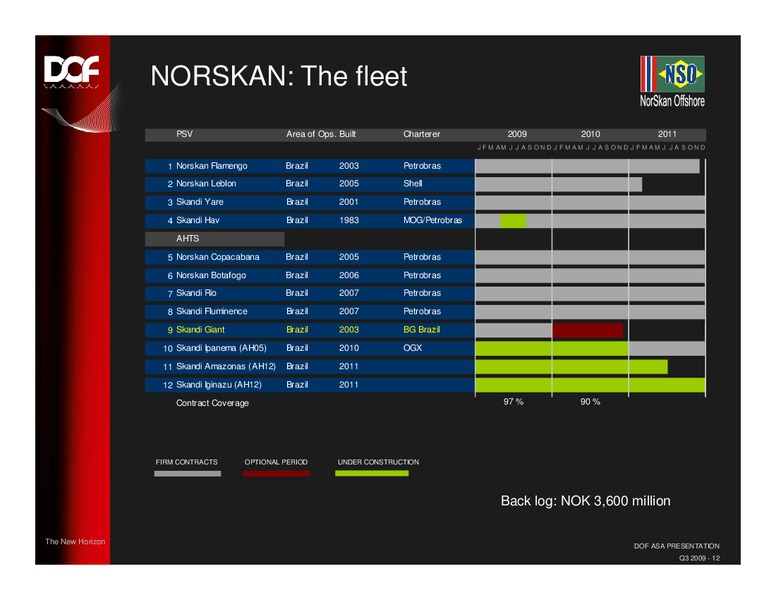776x600 pixels.
Task: Click the green construction bar for Skandi Iginazu
Action: 590,385
